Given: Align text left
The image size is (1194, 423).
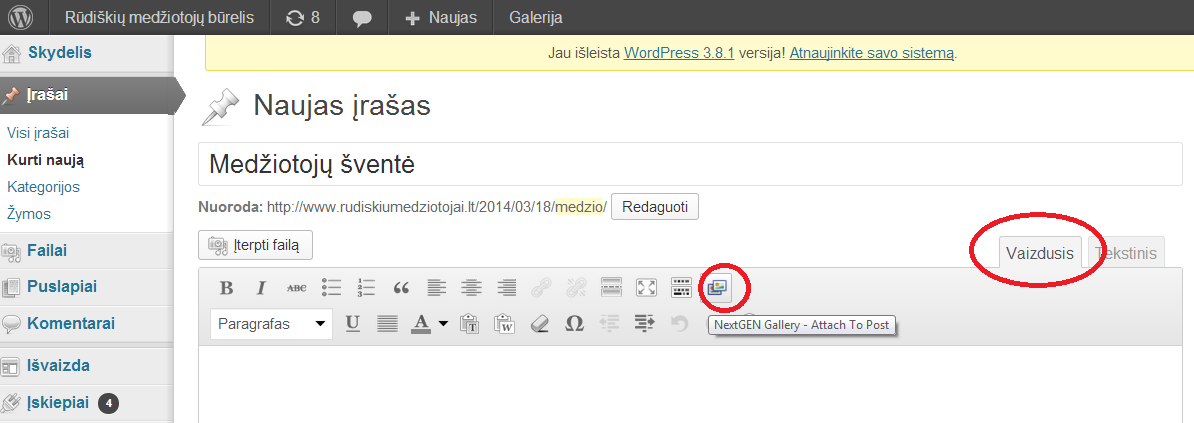Looking at the screenshot, I should [436, 288].
